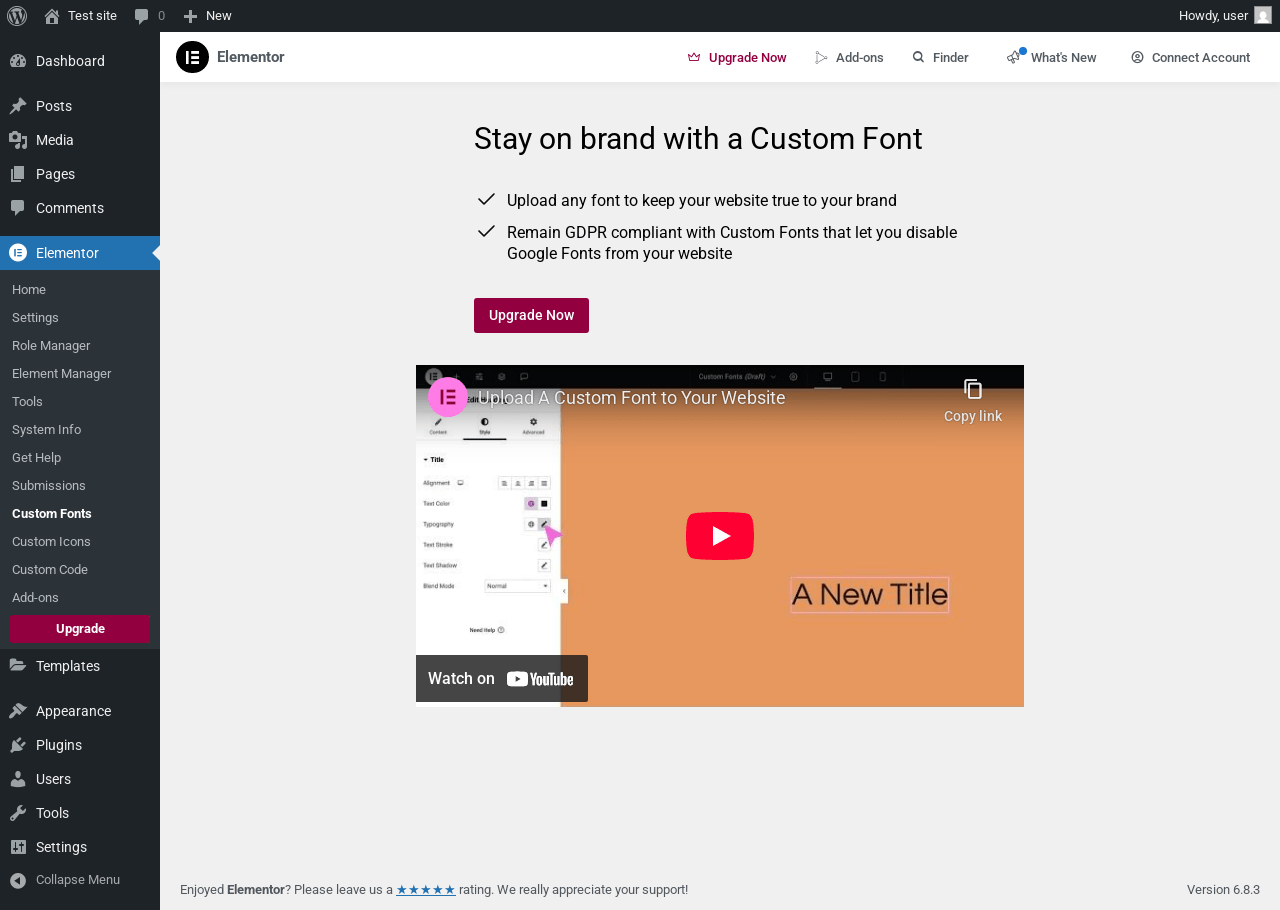Open the Test site home icon
Image resolution: width=1280 pixels, height=910 pixels.
click(52, 16)
